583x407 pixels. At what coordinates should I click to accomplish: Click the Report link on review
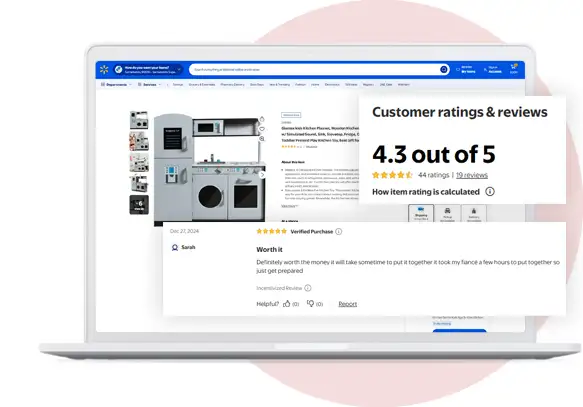348,304
